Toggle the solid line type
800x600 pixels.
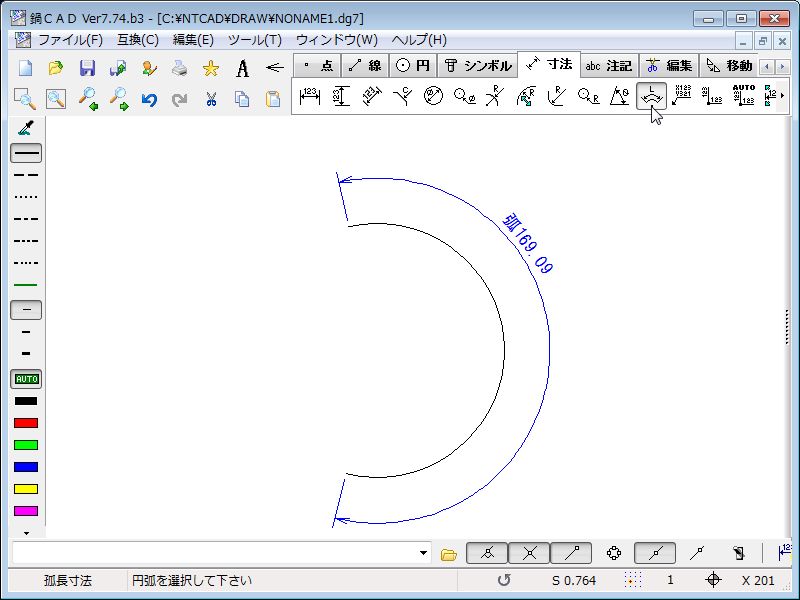click(x=26, y=153)
